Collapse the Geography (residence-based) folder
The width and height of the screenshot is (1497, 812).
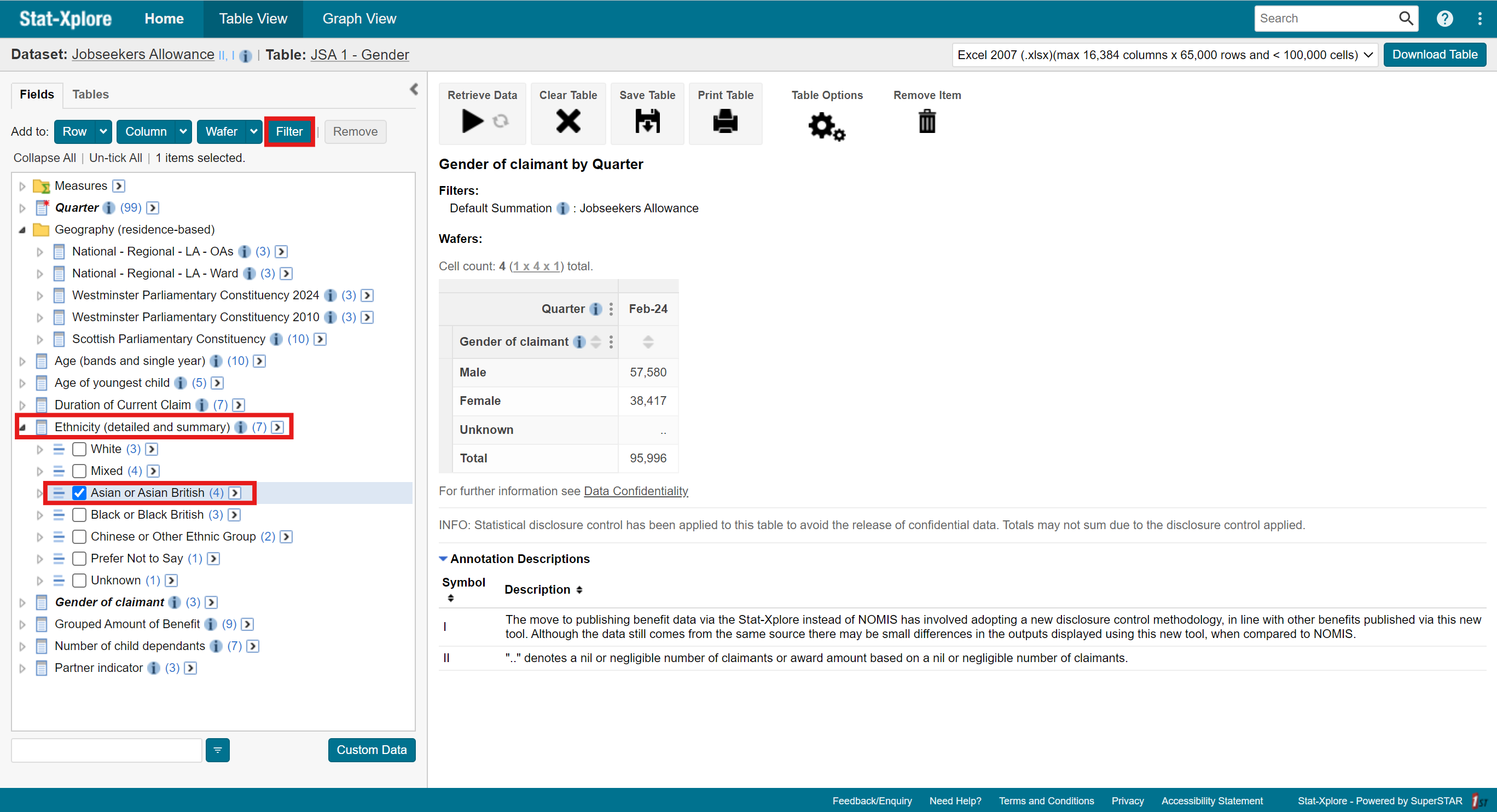pos(22,230)
